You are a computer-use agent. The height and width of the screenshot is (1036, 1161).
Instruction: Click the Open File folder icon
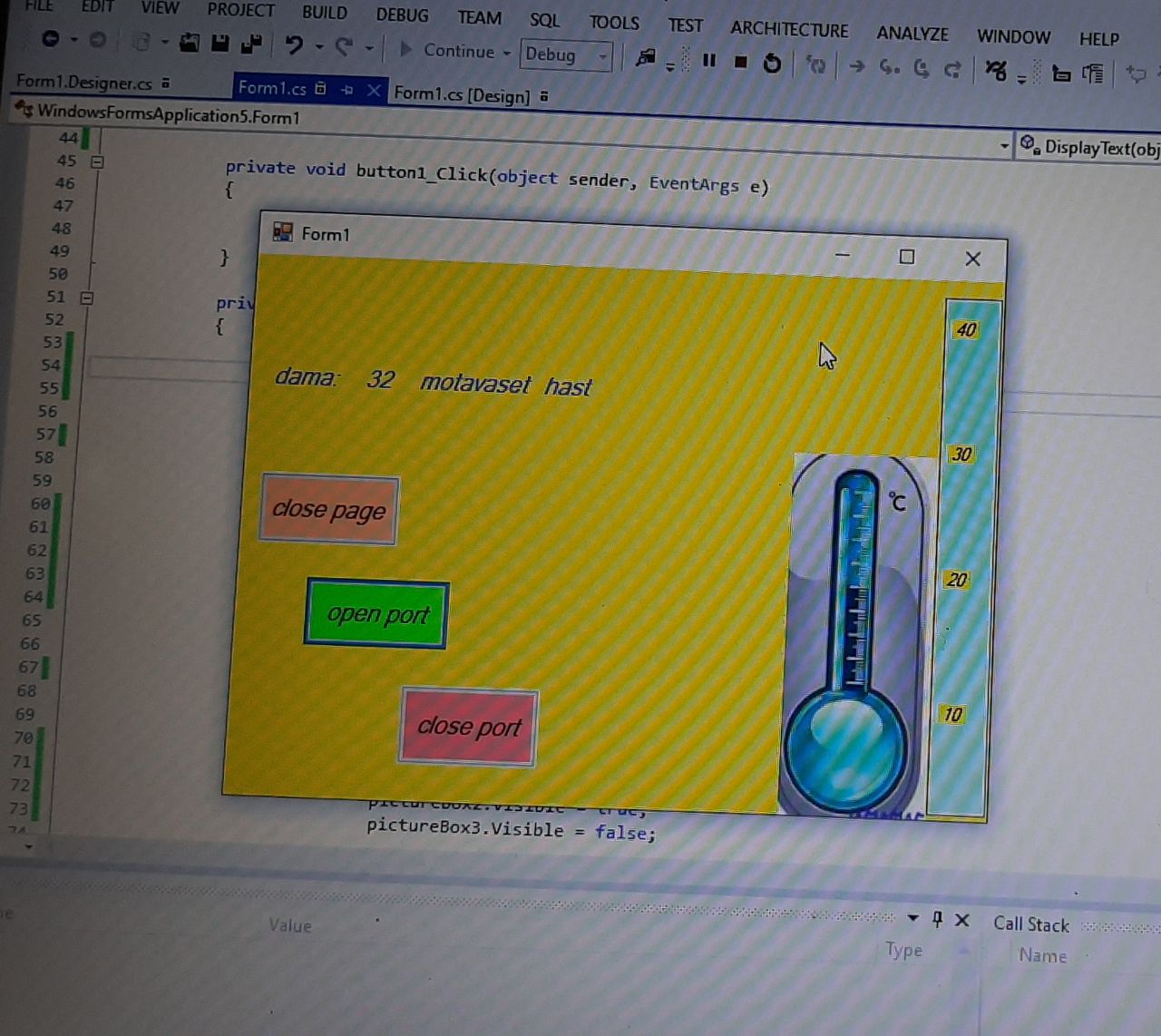coord(190,42)
